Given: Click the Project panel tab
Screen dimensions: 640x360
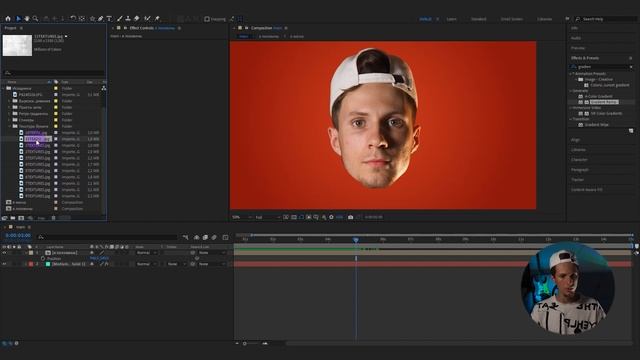Looking at the screenshot, I should (10, 28).
